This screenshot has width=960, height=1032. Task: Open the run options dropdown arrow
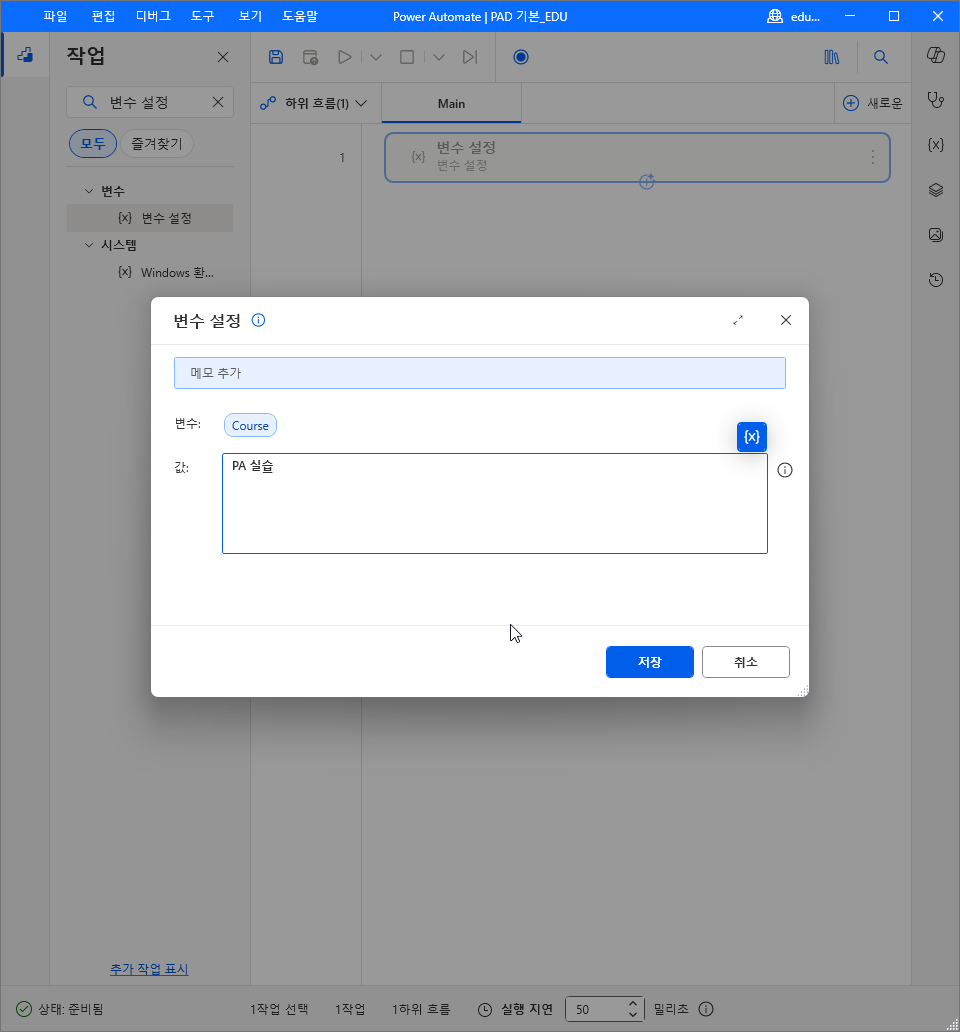click(376, 57)
